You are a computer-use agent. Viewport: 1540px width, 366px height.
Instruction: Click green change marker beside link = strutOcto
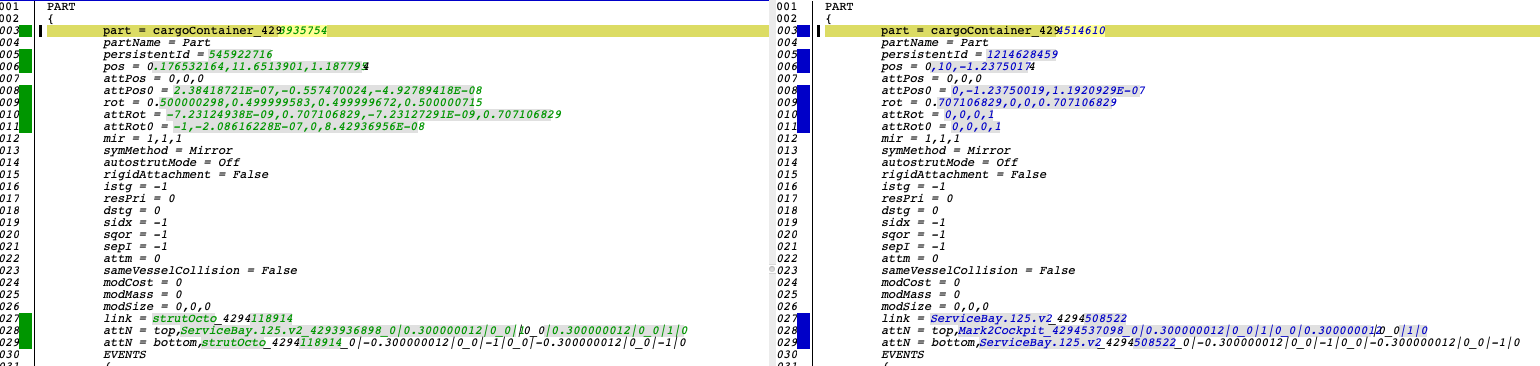[x=27, y=318]
